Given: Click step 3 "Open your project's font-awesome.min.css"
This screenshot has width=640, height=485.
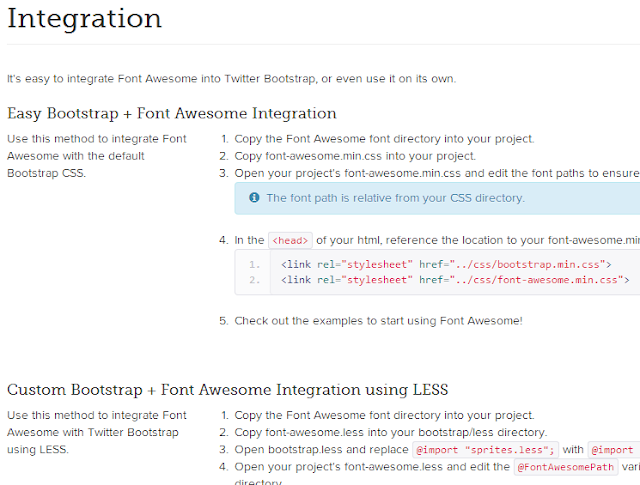Looking at the screenshot, I should (x=437, y=173).
